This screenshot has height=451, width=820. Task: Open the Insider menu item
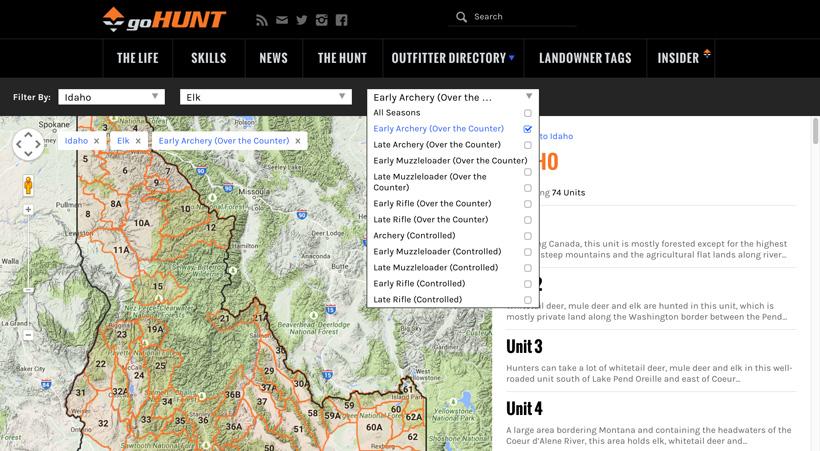678,58
